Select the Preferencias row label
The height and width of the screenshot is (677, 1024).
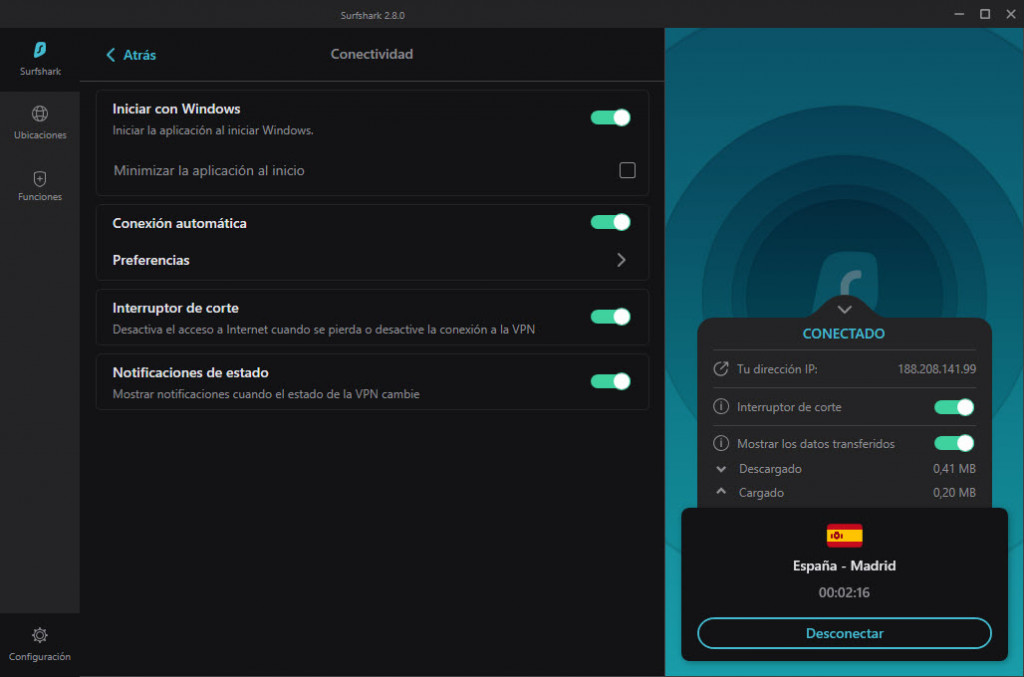pos(151,260)
